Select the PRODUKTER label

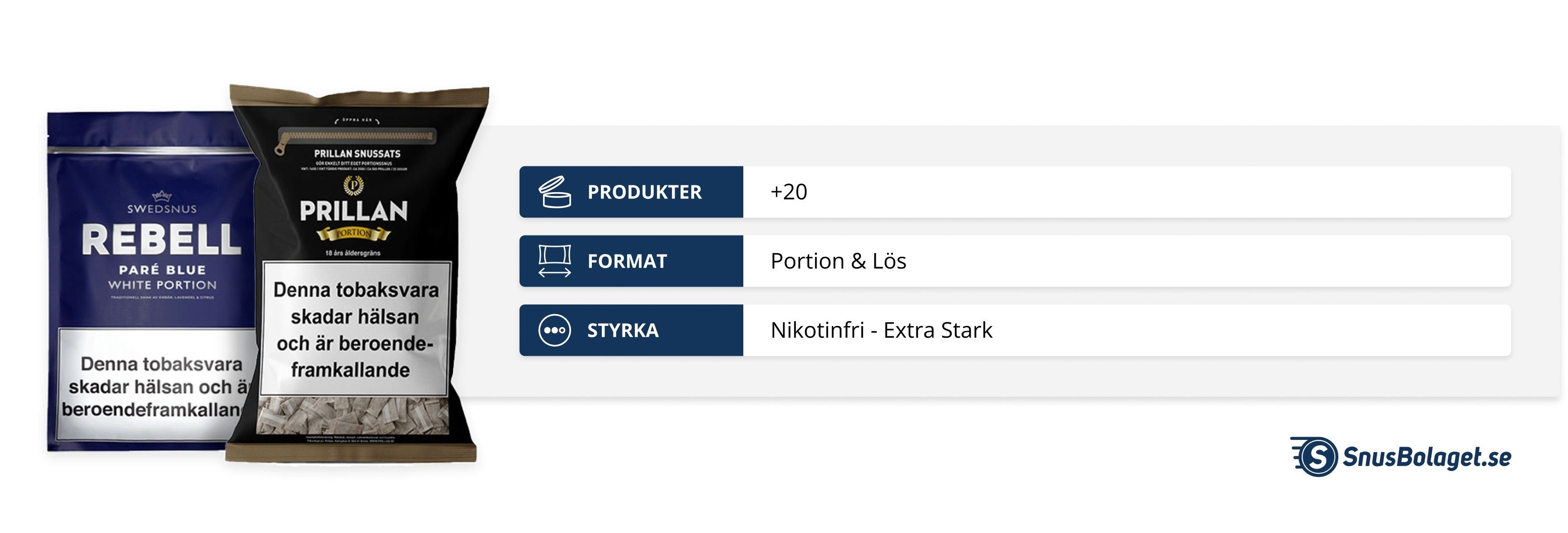tap(644, 192)
